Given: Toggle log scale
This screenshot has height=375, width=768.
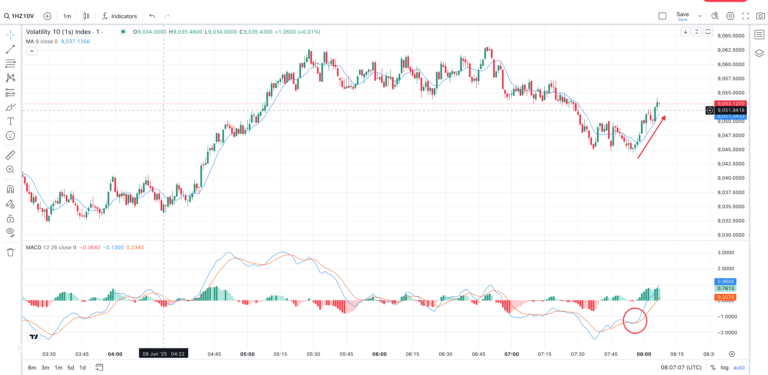Looking at the screenshot, I should (x=724, y=368).
